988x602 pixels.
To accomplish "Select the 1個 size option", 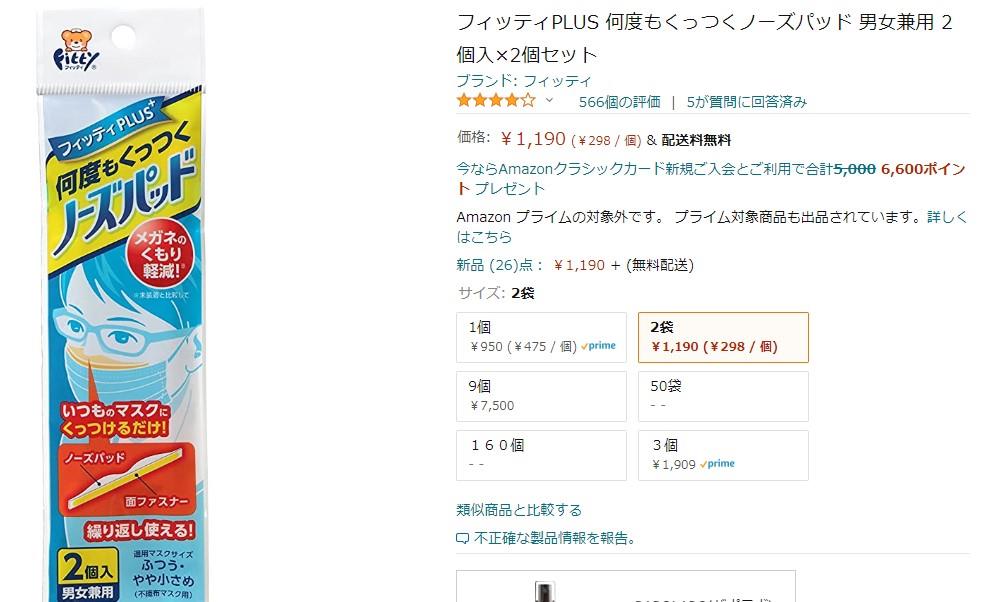I will pos(541,337).
